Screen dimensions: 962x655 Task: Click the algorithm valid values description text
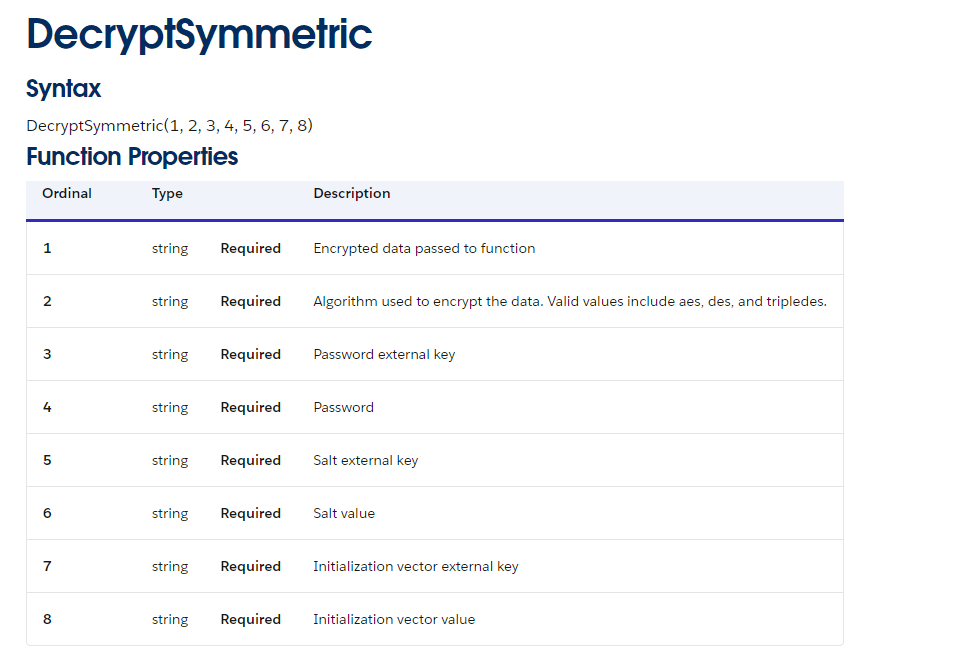(569, 301)
